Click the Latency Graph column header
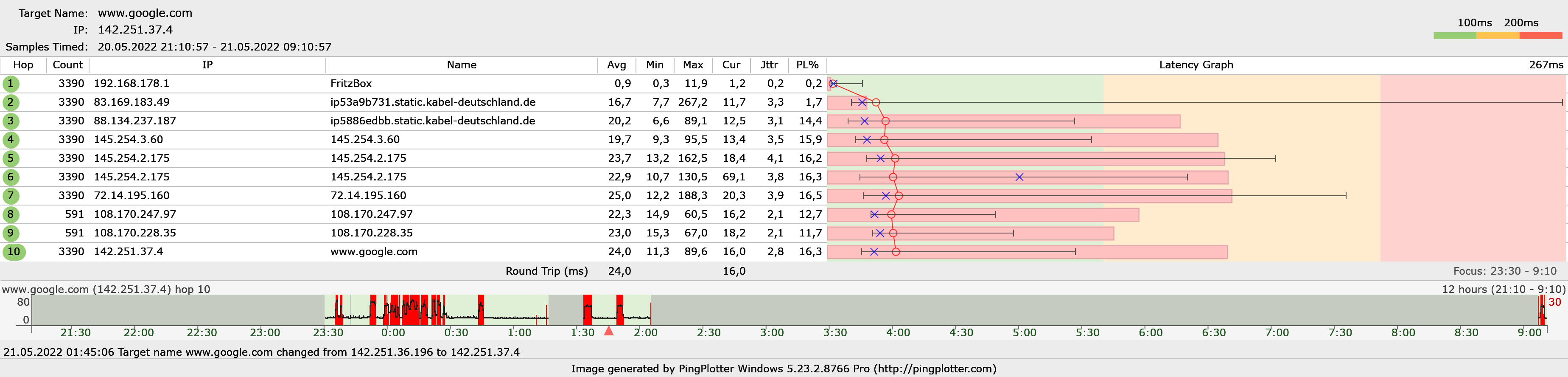 pos(1196,65)
